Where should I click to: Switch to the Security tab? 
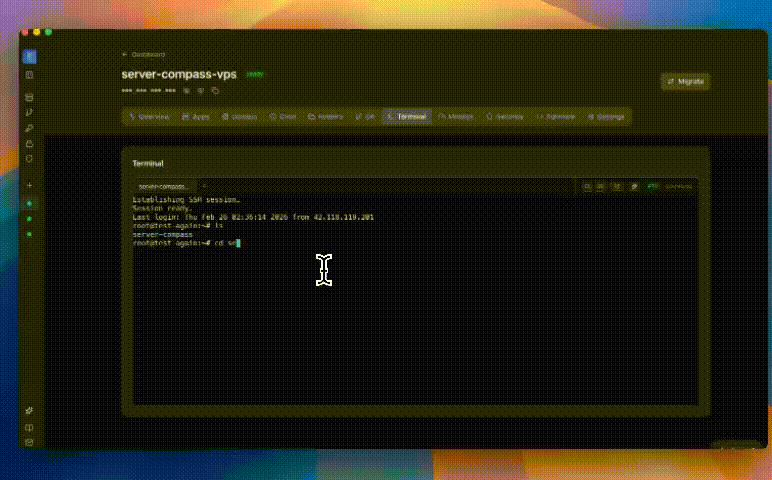coord(505,117)
